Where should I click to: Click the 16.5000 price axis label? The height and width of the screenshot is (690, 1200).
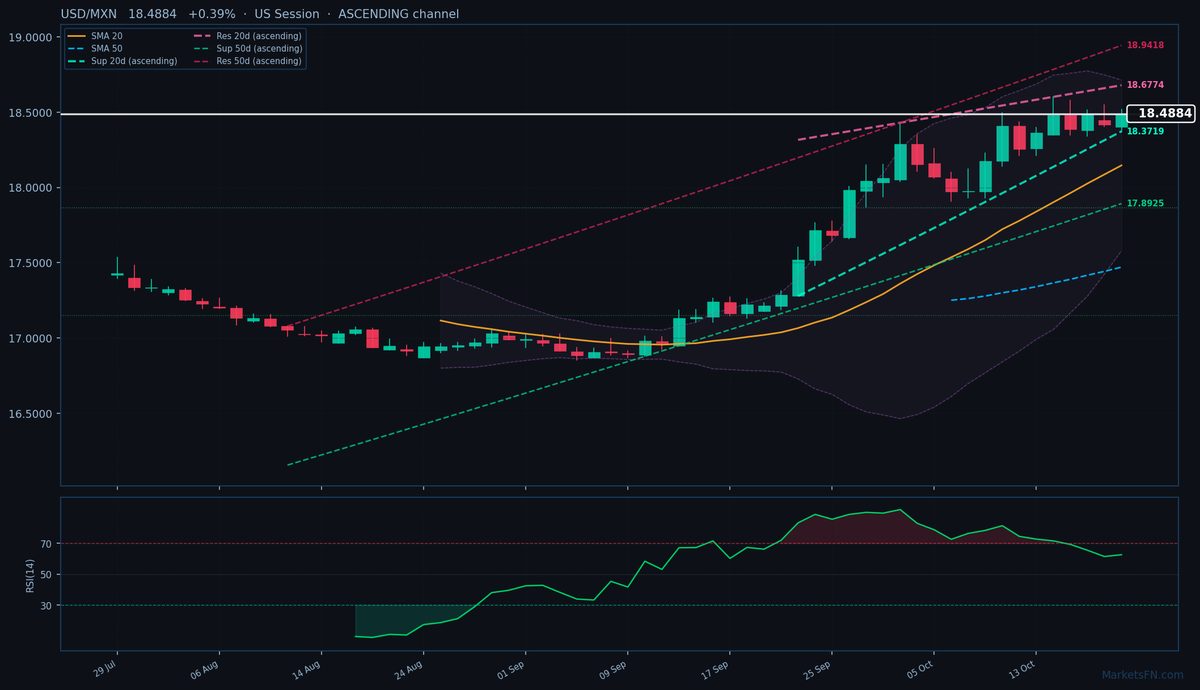[x=30, y=414]
